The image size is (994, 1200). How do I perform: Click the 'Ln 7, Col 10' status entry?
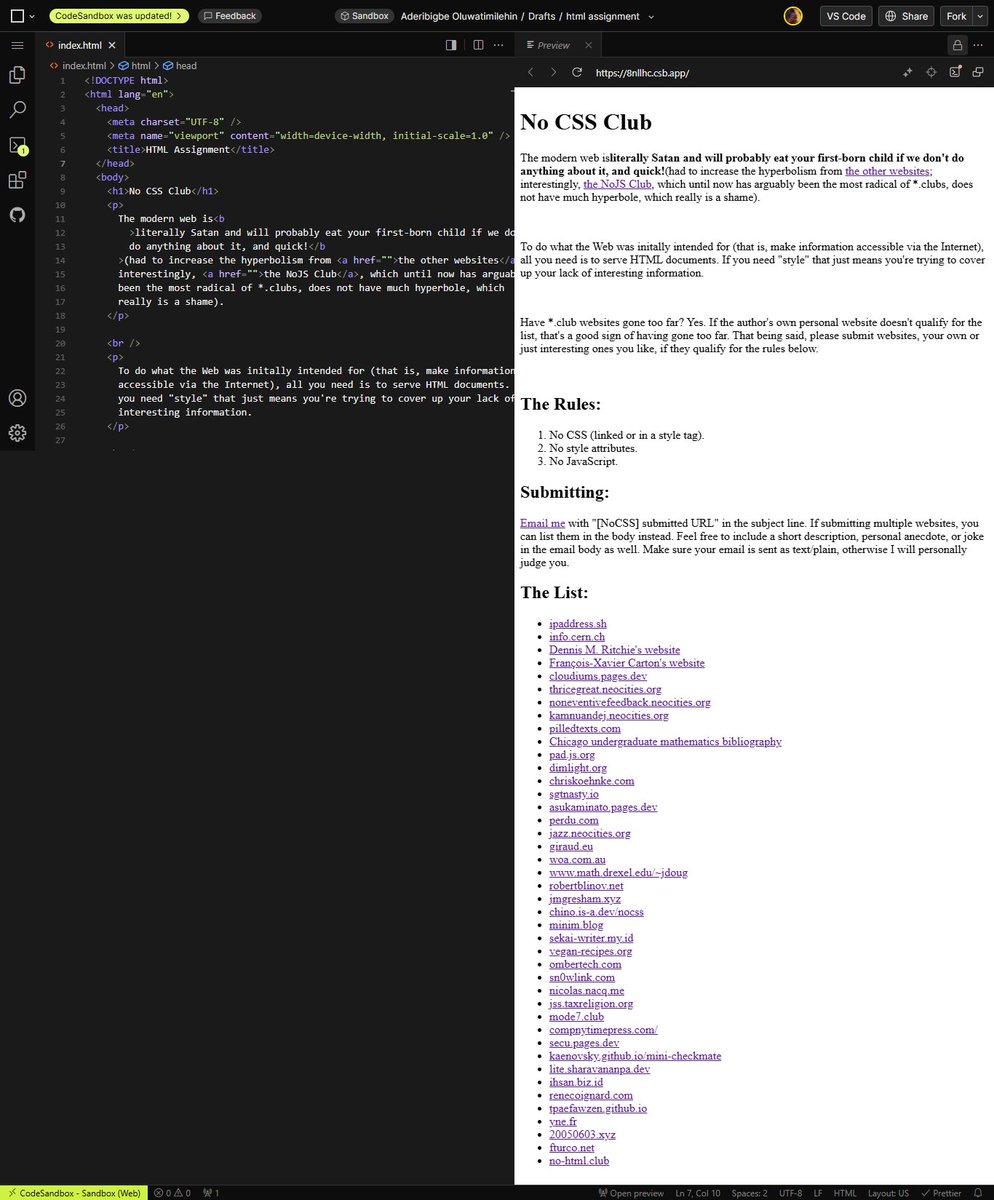pyautogui.click(x=698, y=1192)
